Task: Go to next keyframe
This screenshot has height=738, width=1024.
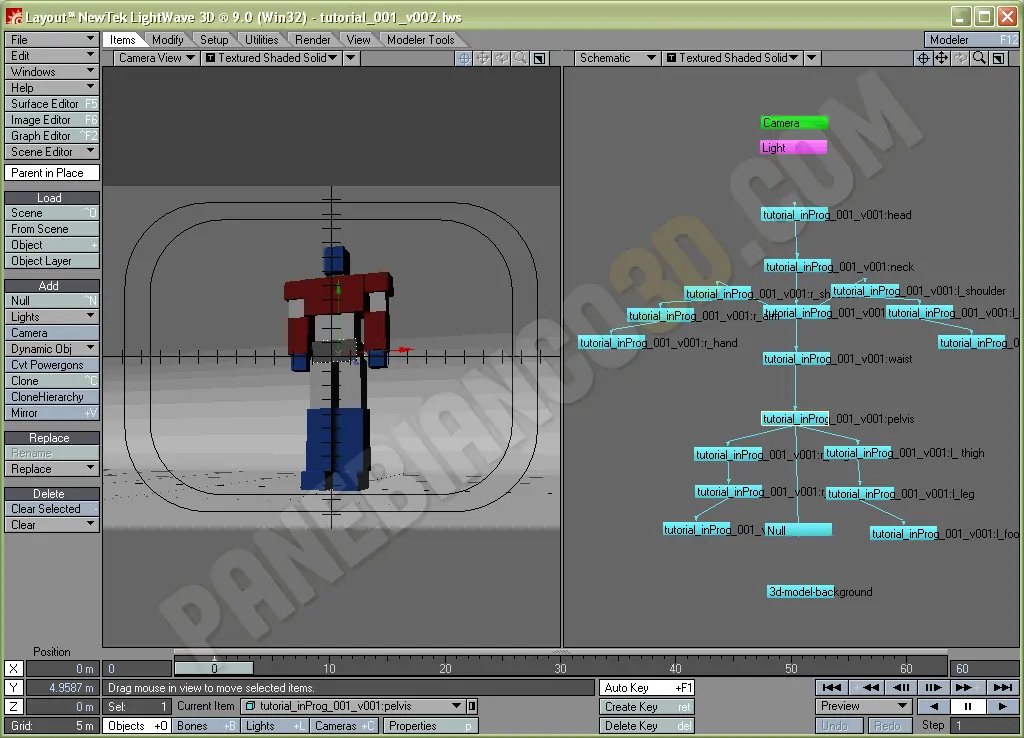Action: click(x=968, y=687)
